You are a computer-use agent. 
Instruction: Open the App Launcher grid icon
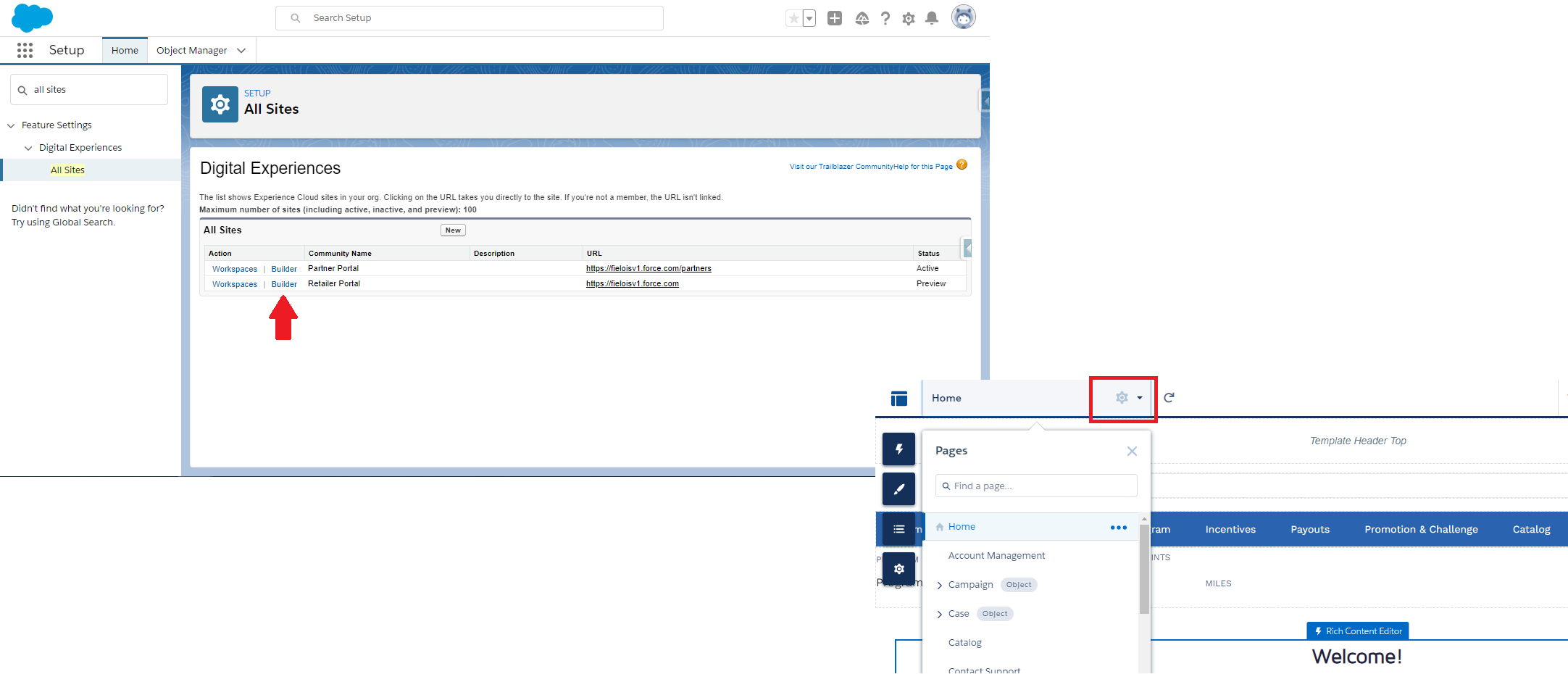pos(25,50)
